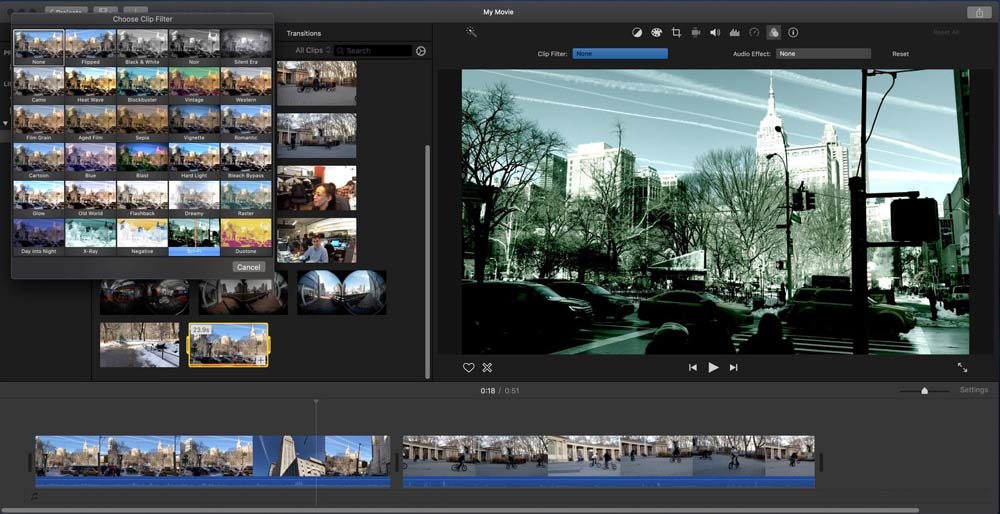1000x514 pixels.
Task: Select the bicycle clip in timeline
Action: 609,462
